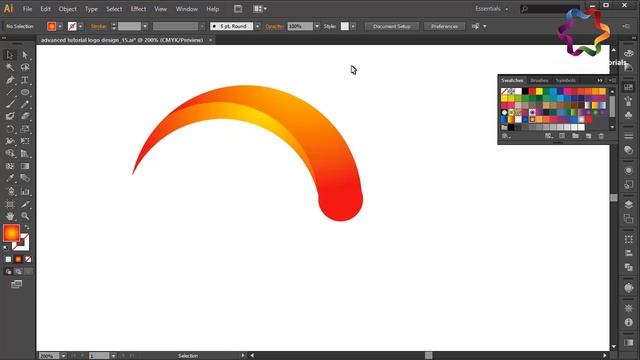Image resolution: width=640 pixels, height=360 pixels.
Task: Select the Eraser tool
Action: (x=25, y=116)
